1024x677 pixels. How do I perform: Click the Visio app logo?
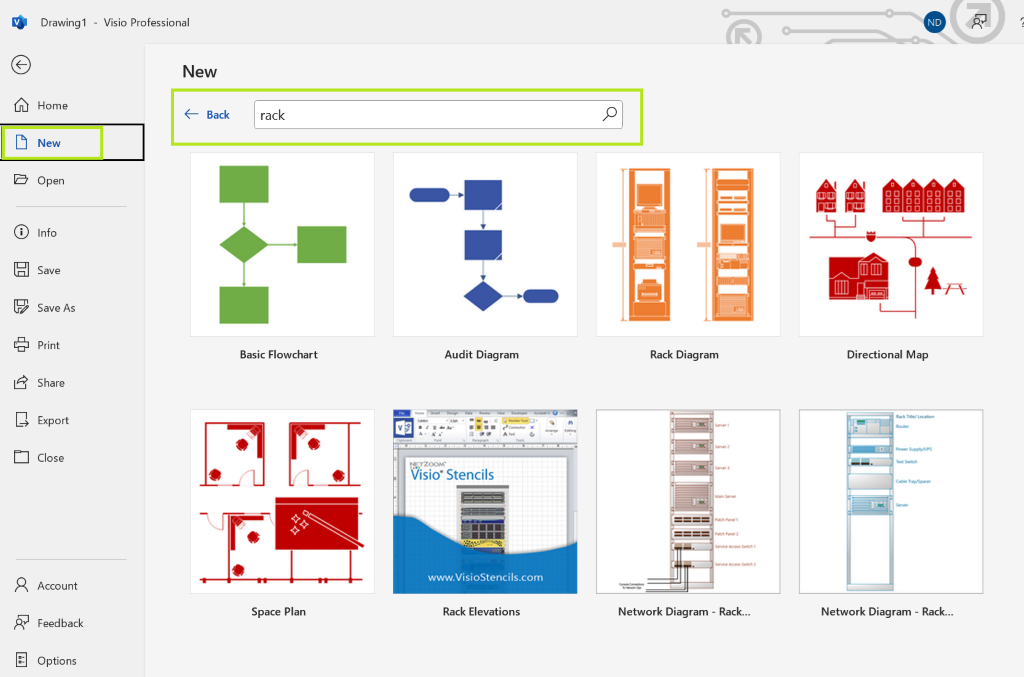(20, 22)
